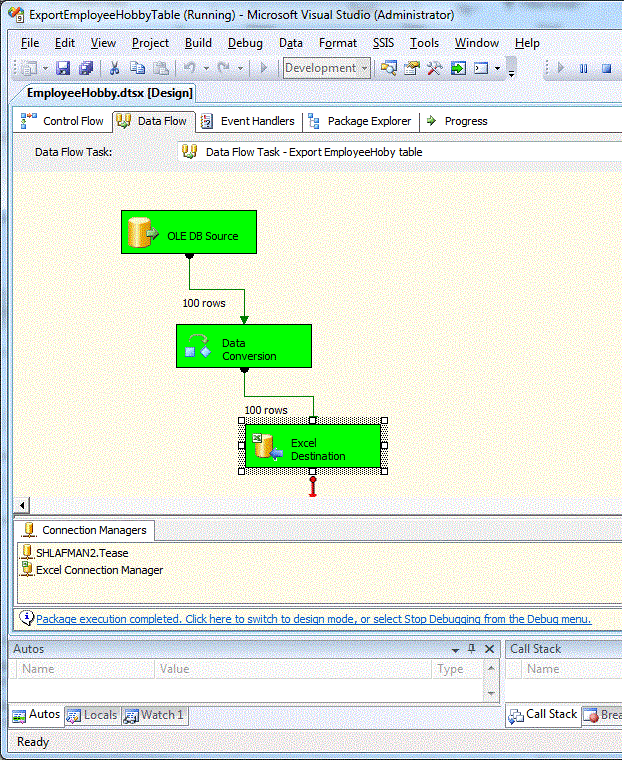This screenshot has width=624, height=765.
Task: Click the Save All toolbar icon
Action: pos(86,68)
